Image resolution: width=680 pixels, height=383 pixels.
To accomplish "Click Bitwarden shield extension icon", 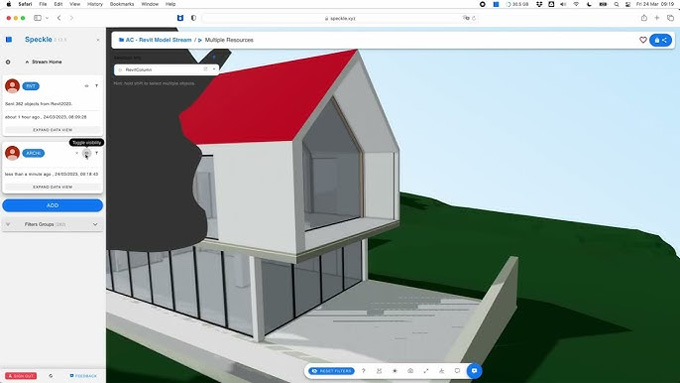I will pyautogui.click(x=180, y=18).
